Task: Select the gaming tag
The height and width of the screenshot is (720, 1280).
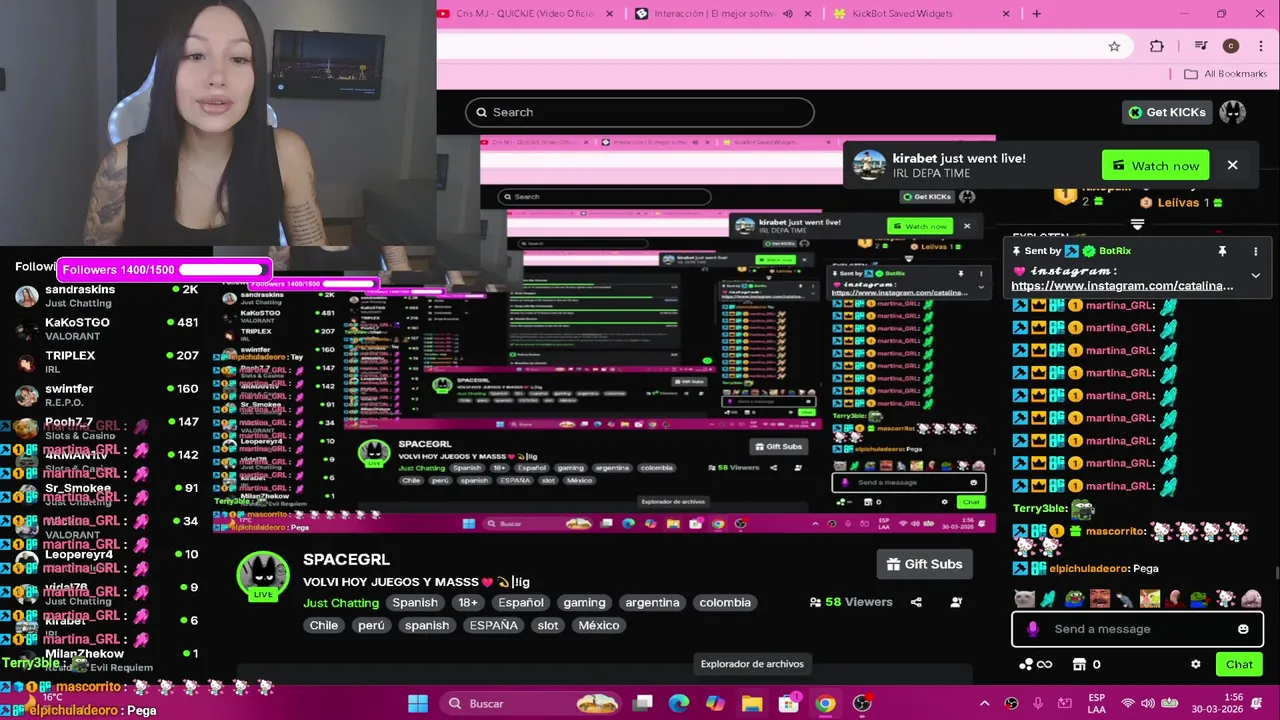Action: coord(584,602)
